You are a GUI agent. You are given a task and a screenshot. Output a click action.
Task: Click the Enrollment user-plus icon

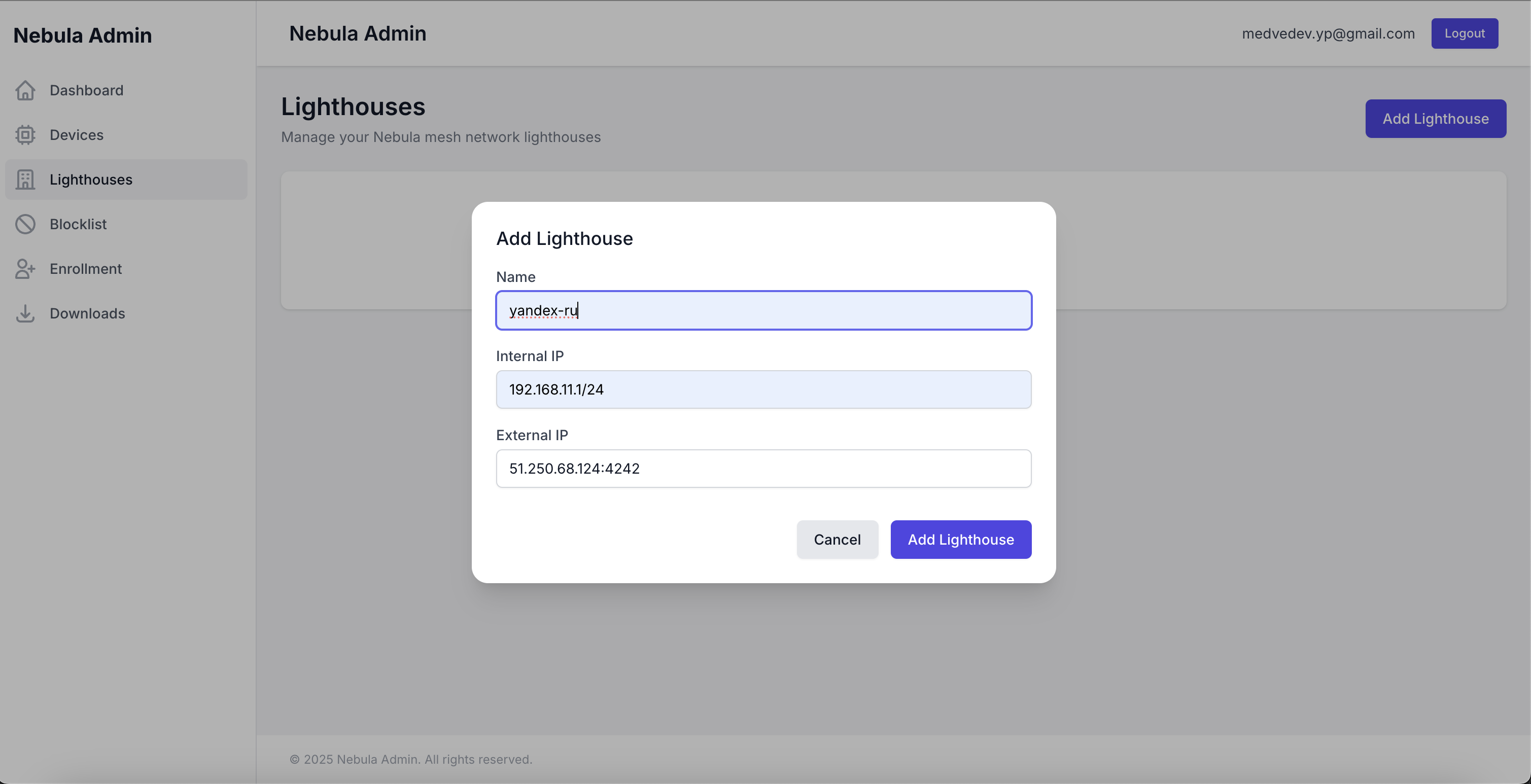pos(25,268)
